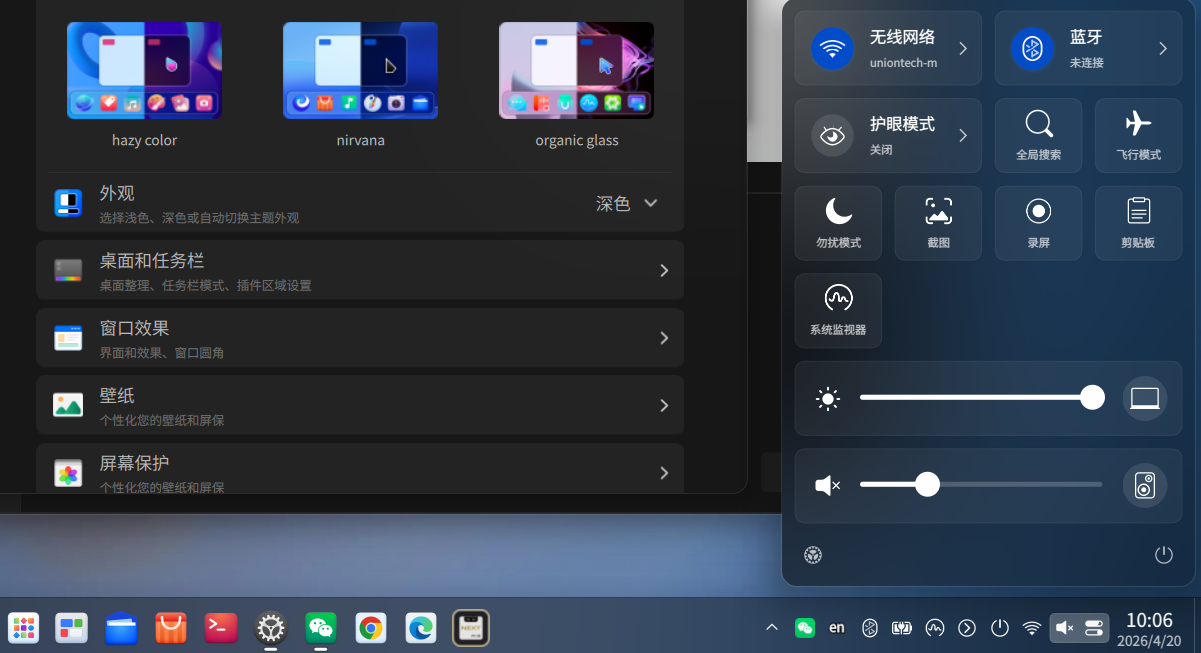Open 桌面和任务栏 settings entry
The width and height of the screenshot is (1201, 653).
[x=360, y=270]
